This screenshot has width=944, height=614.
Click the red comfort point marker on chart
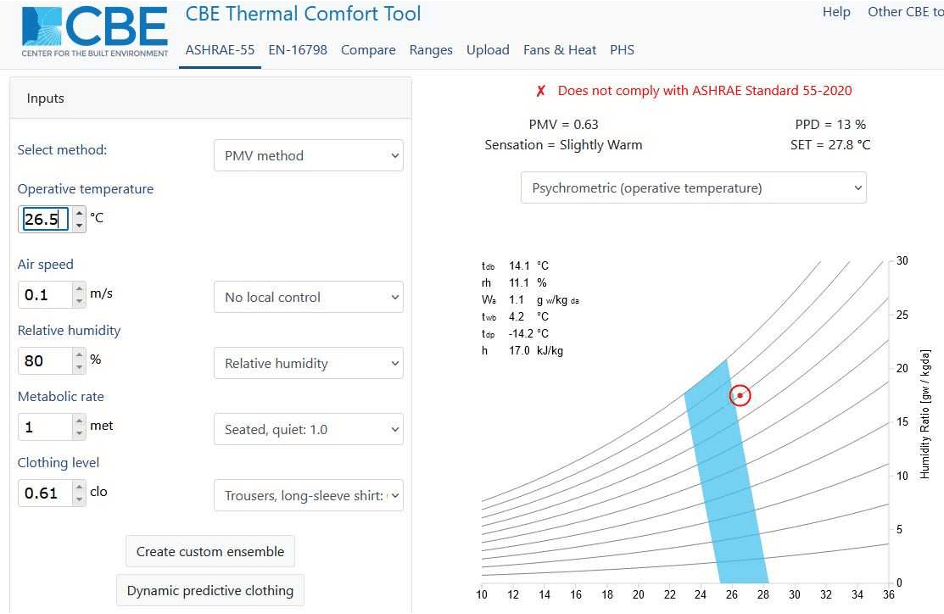point(739,395)
